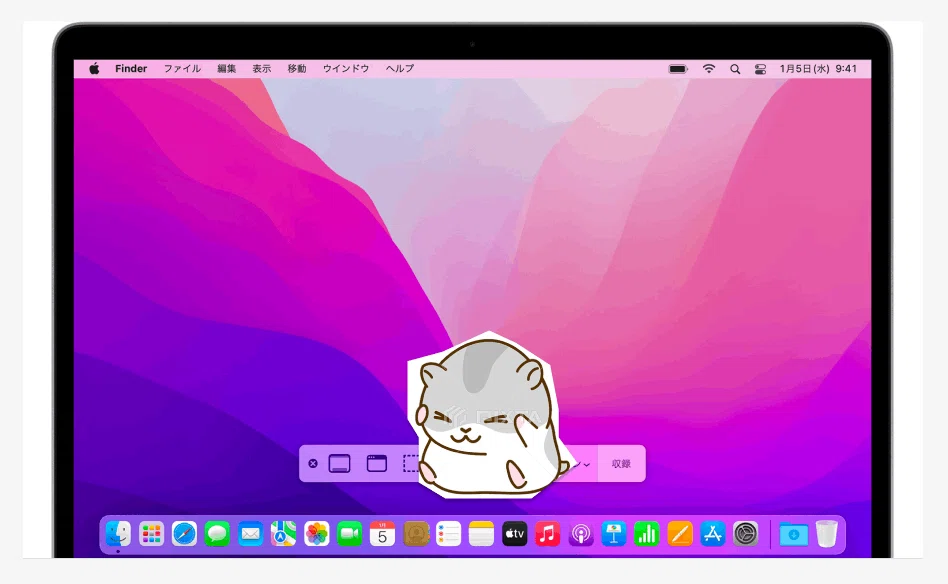Open Podcasts from the Dock
The image size is (948, 584).
(x=580, y=534)
